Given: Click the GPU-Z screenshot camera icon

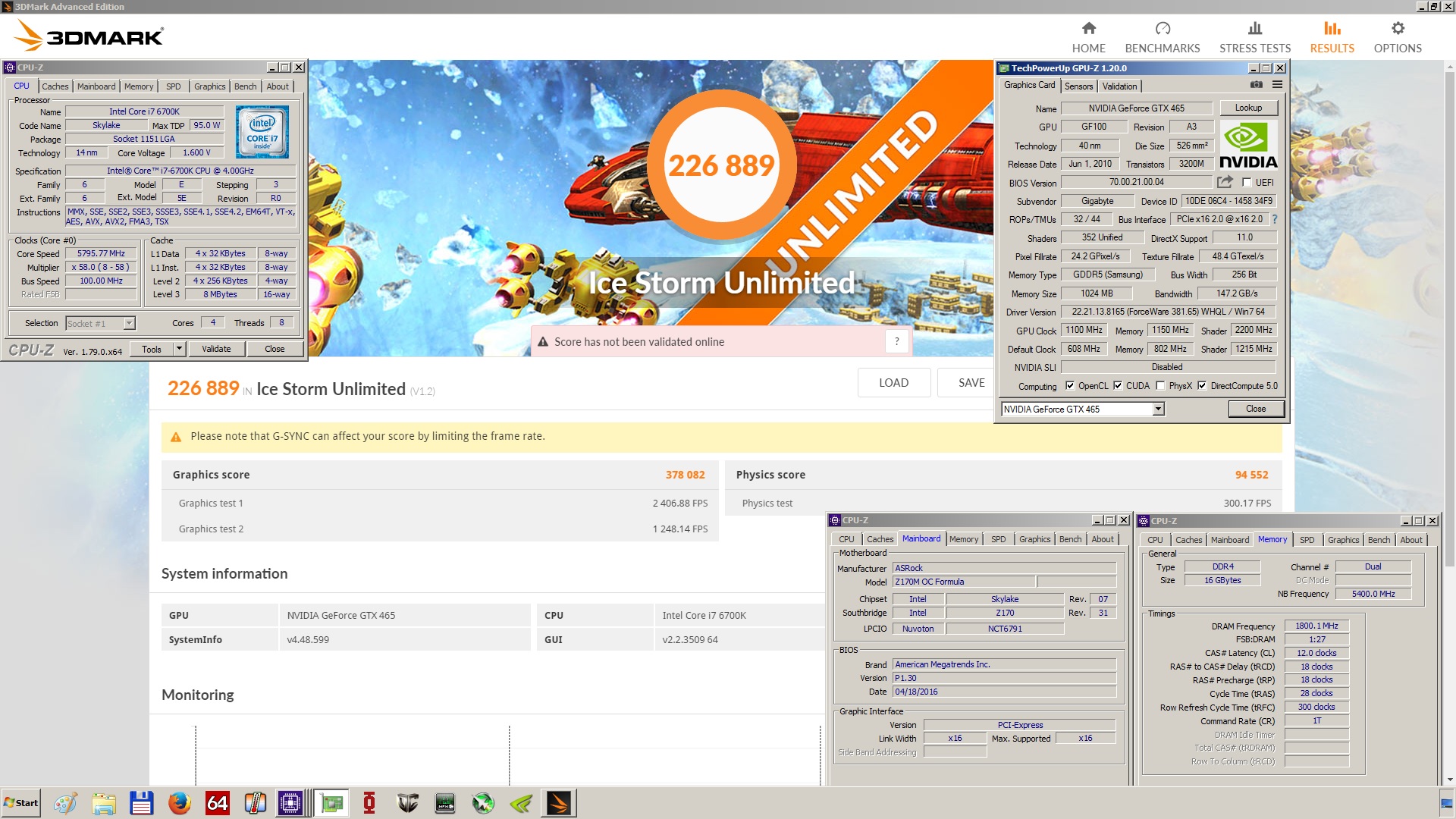Looking at the screenshot, I should (x=1257, y=85).
